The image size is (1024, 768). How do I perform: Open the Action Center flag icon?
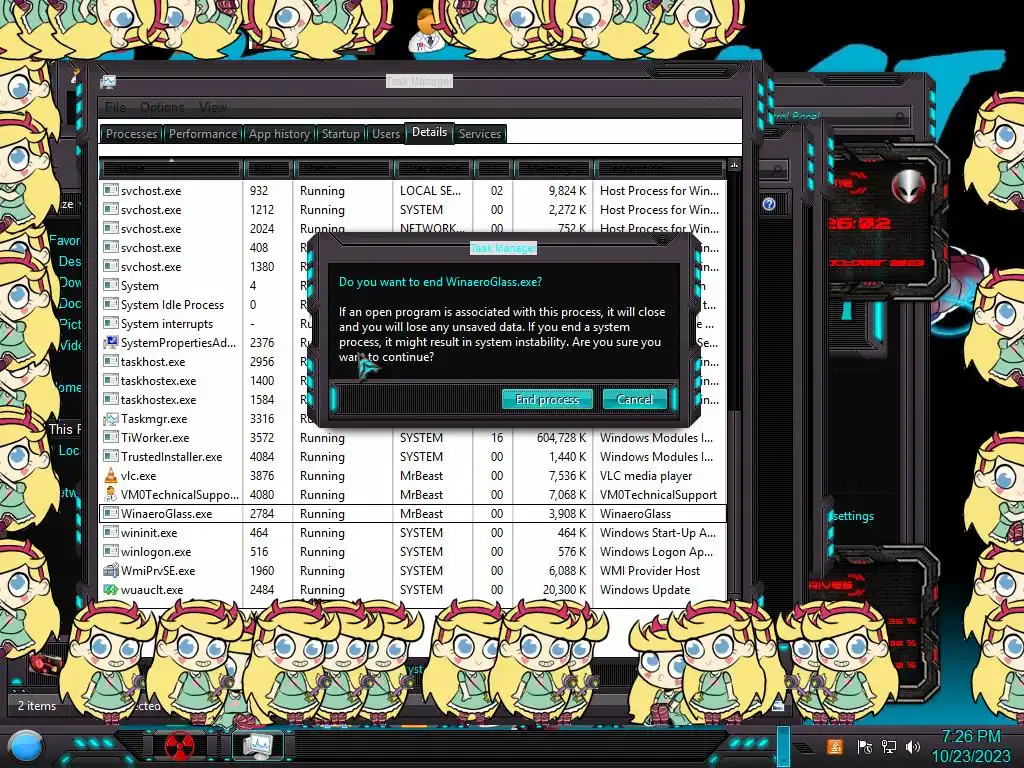click(864, 746)
